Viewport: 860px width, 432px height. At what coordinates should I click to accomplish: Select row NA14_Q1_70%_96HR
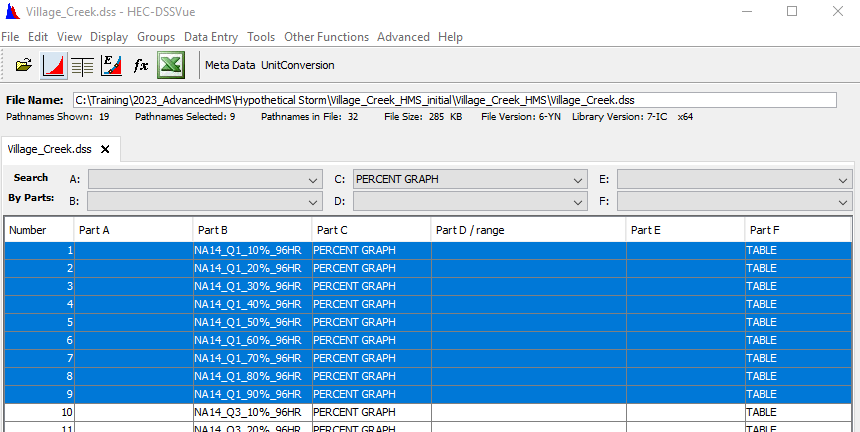pyautogui.click(x=428, y=358)
